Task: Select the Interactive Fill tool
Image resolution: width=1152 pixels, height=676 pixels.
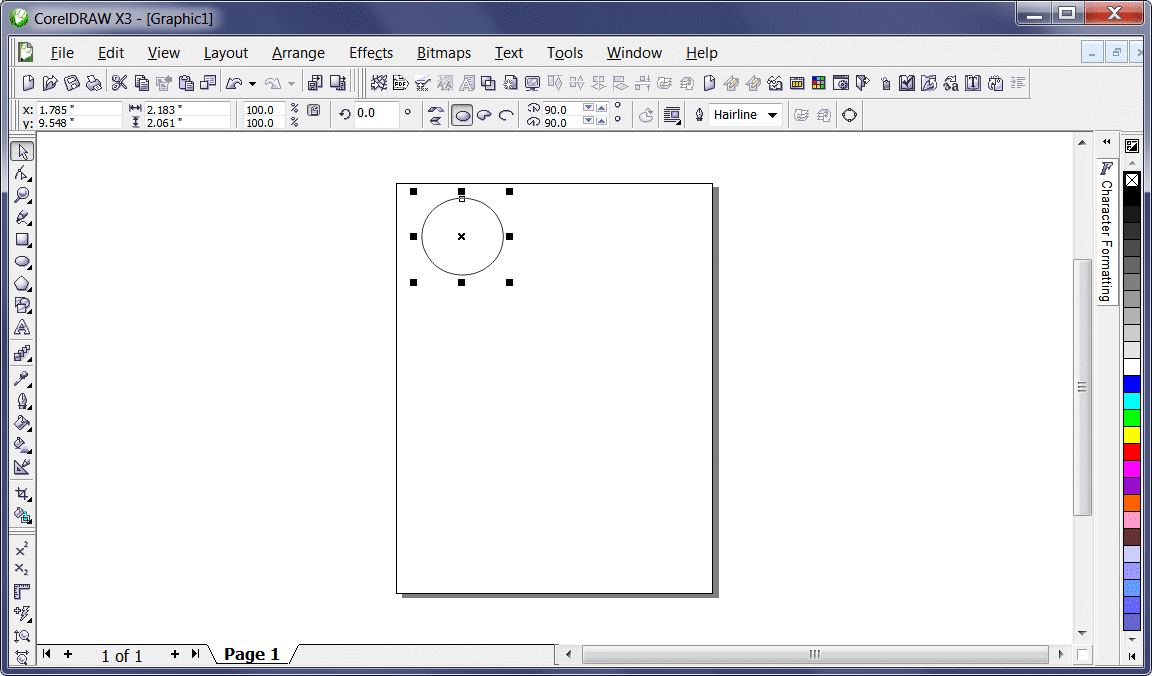Action: 22,445
